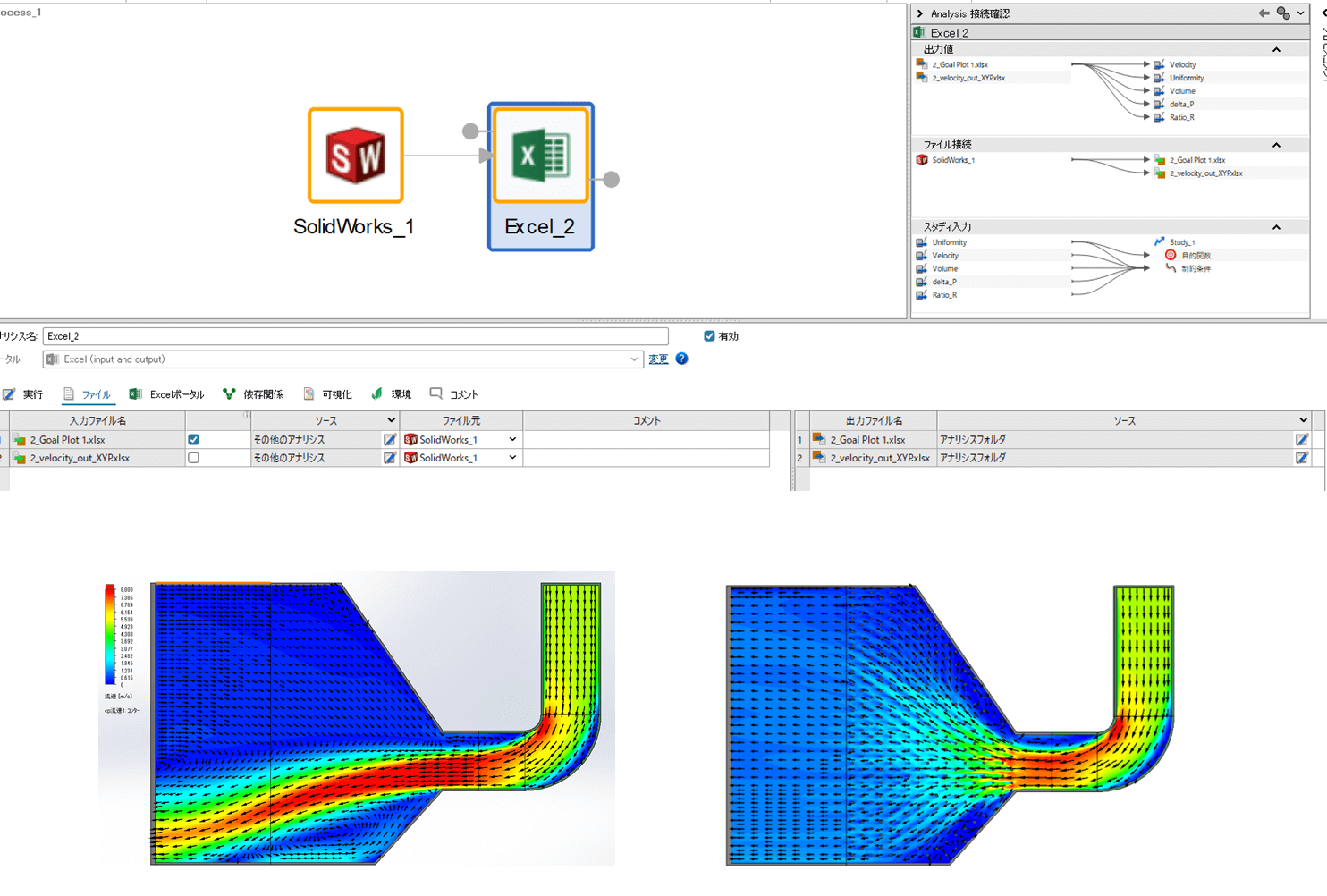Edit source for output 2_velocity_out_XYP.xlsx

pyautogui.click(x=1301, y=458)
